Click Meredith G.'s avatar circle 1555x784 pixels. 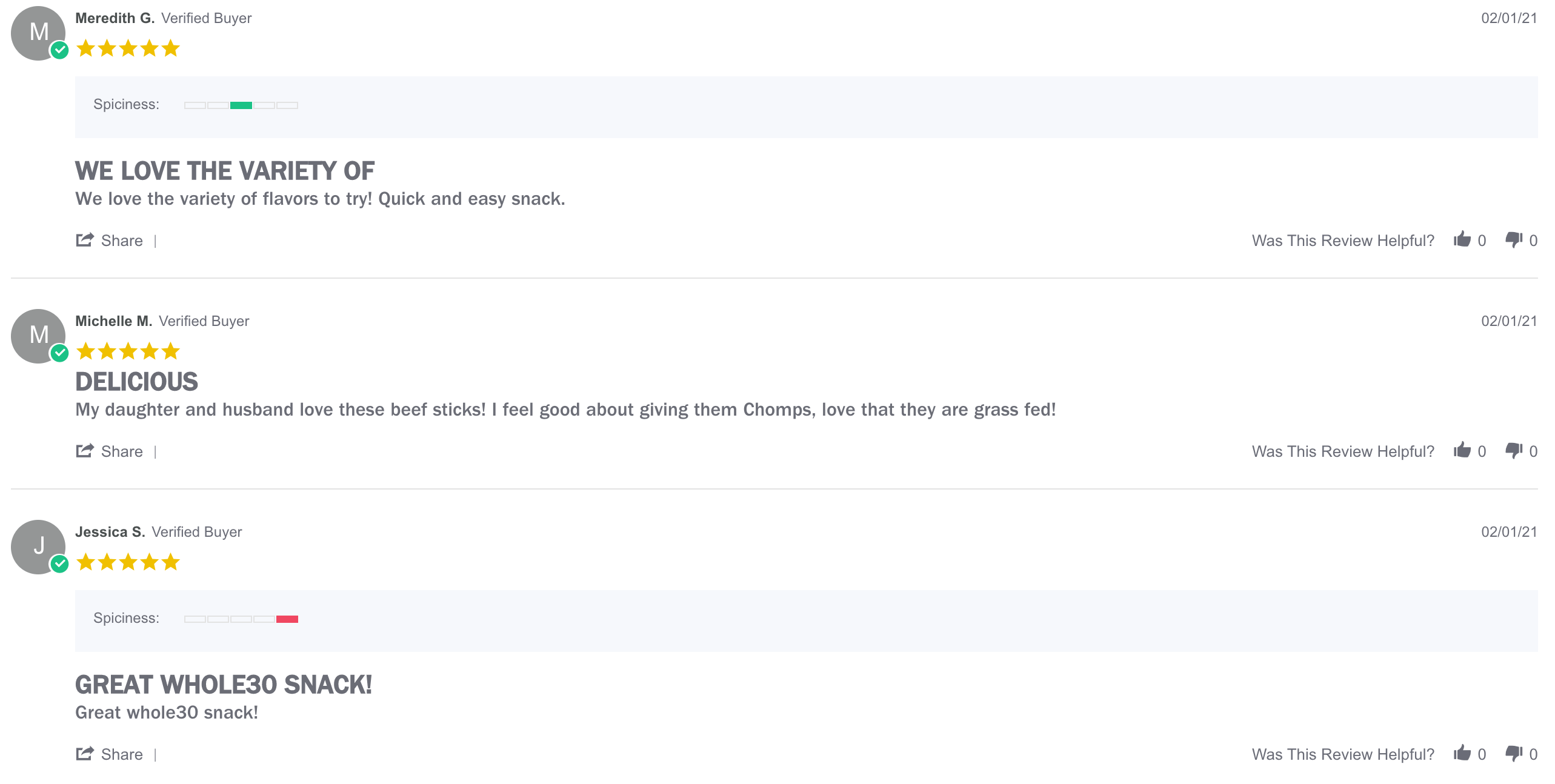pyautogui.click(x=38, y=33)
